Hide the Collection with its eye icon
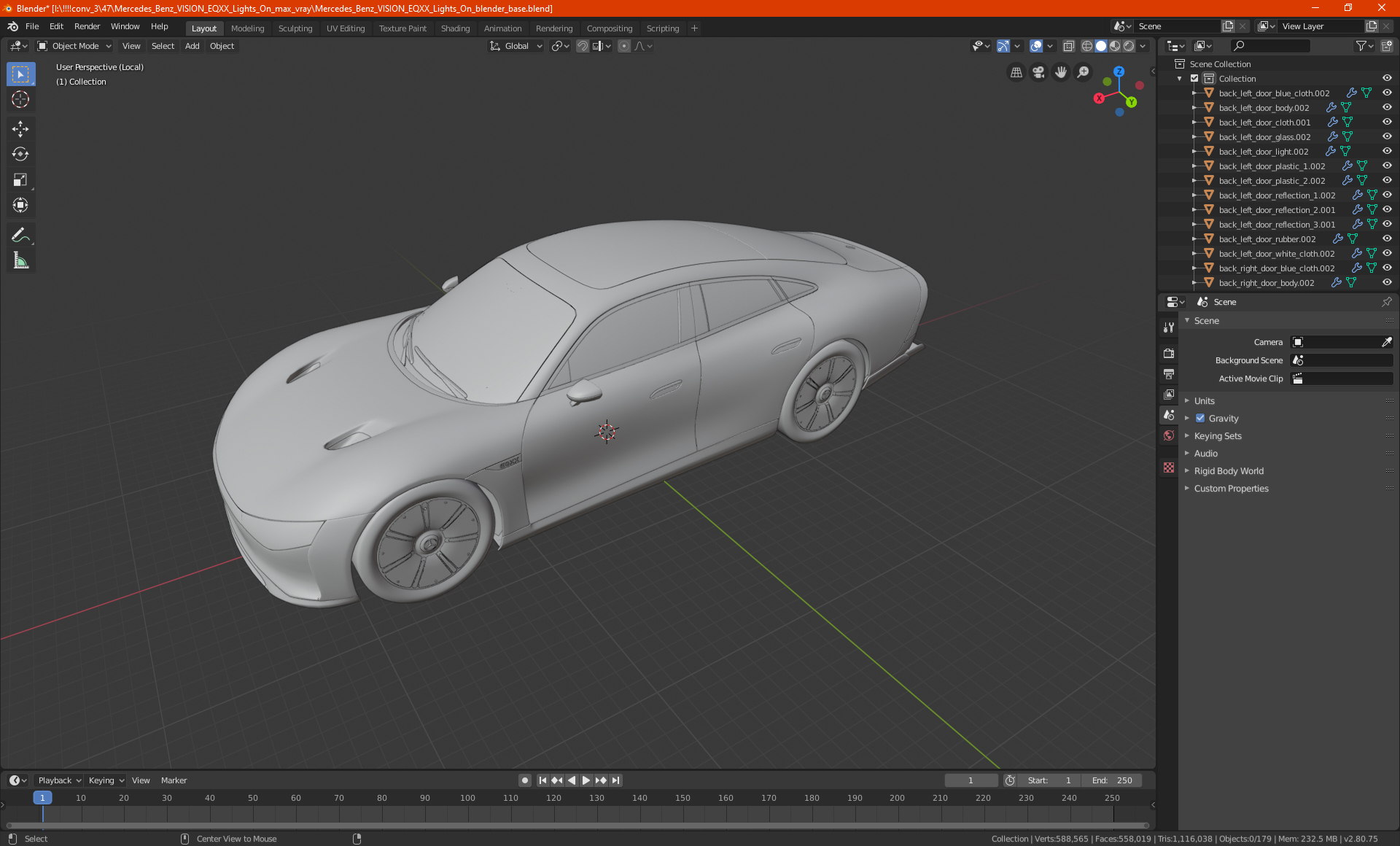Screen dimensions: 1400x846 tap(1387, 78)
